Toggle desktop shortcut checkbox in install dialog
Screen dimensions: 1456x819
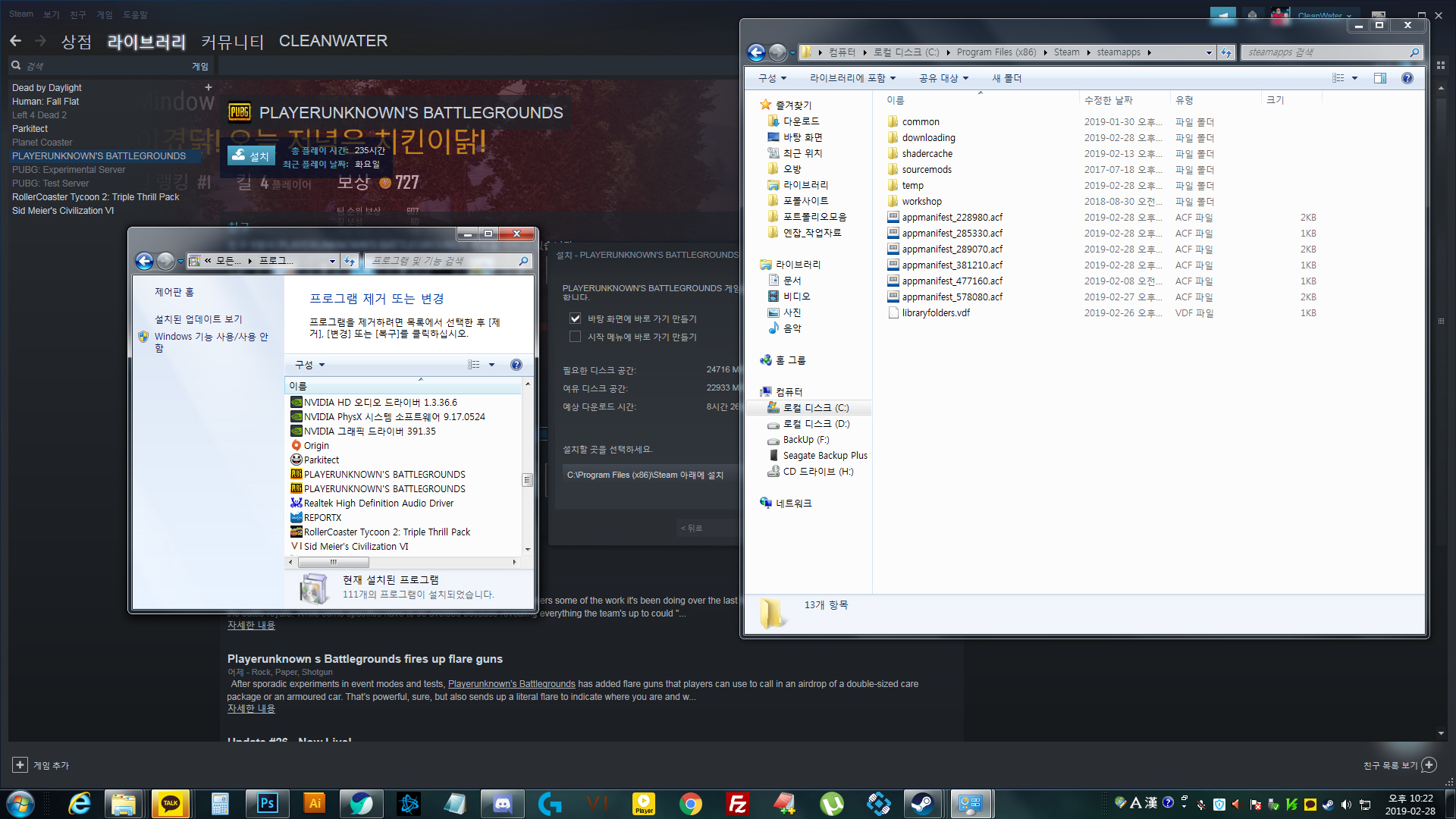pyautogui.click(x=575, y=318)
